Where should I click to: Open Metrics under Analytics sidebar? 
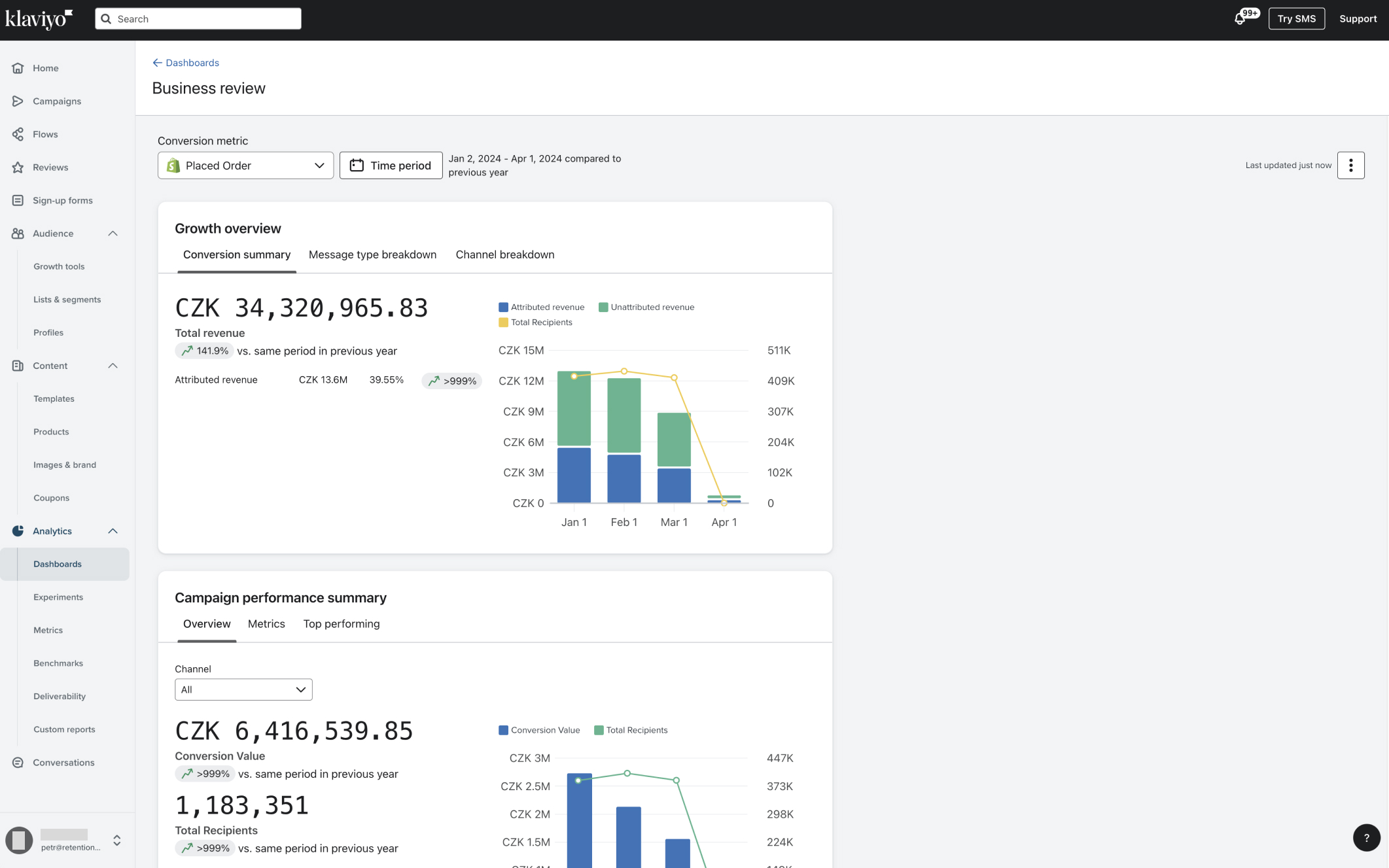[x=48, y=631]
